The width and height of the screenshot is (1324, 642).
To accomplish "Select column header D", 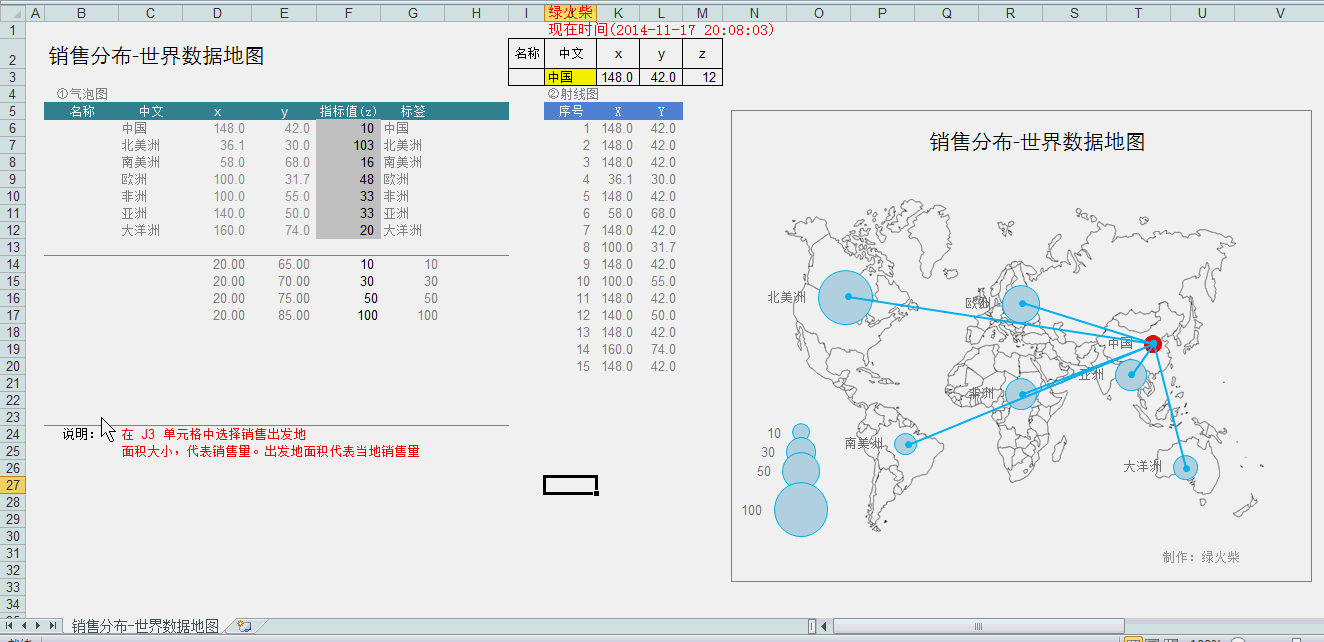I will click(217, 13).
